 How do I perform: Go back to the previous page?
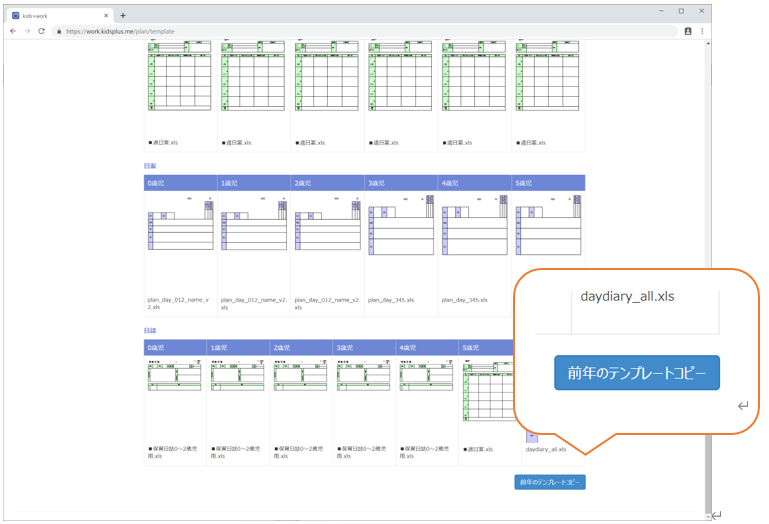[x=13, y=31]
